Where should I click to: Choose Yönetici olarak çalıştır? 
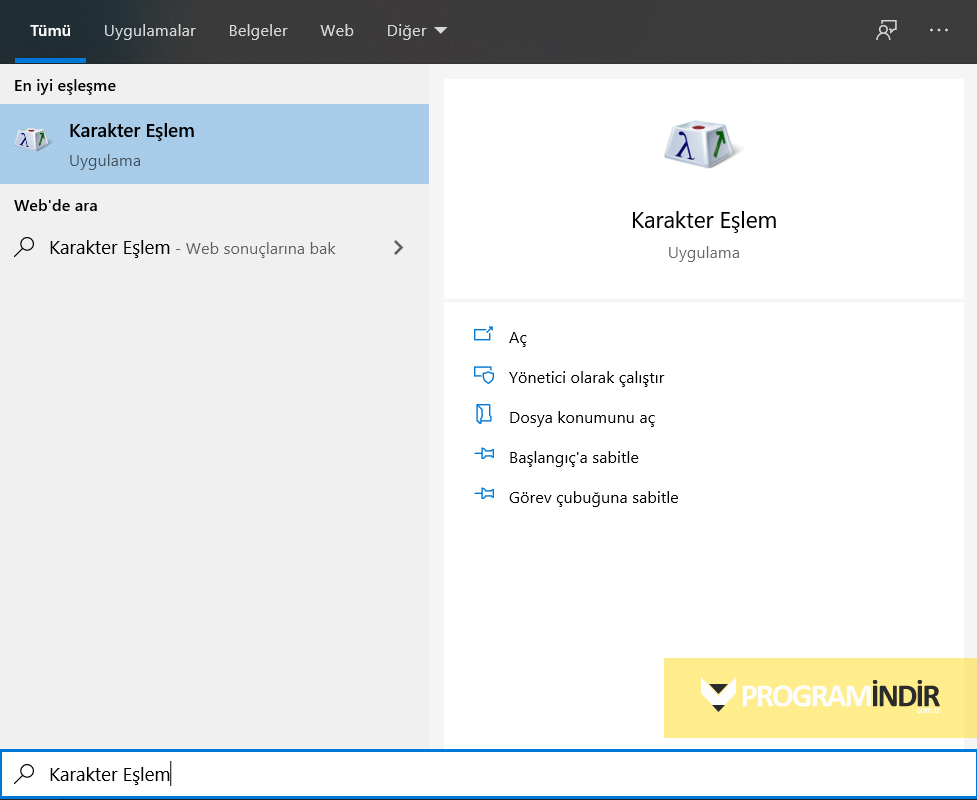(586, 378)
